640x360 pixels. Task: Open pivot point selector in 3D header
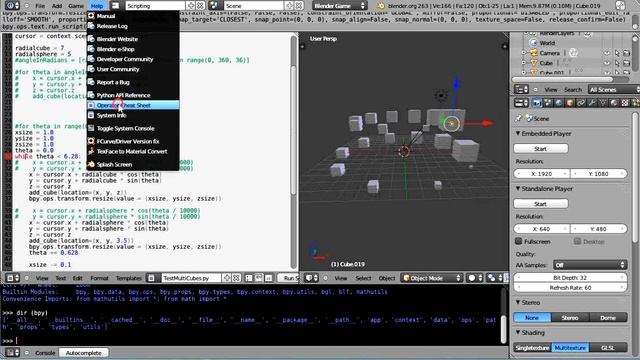[x=494, y=278]
